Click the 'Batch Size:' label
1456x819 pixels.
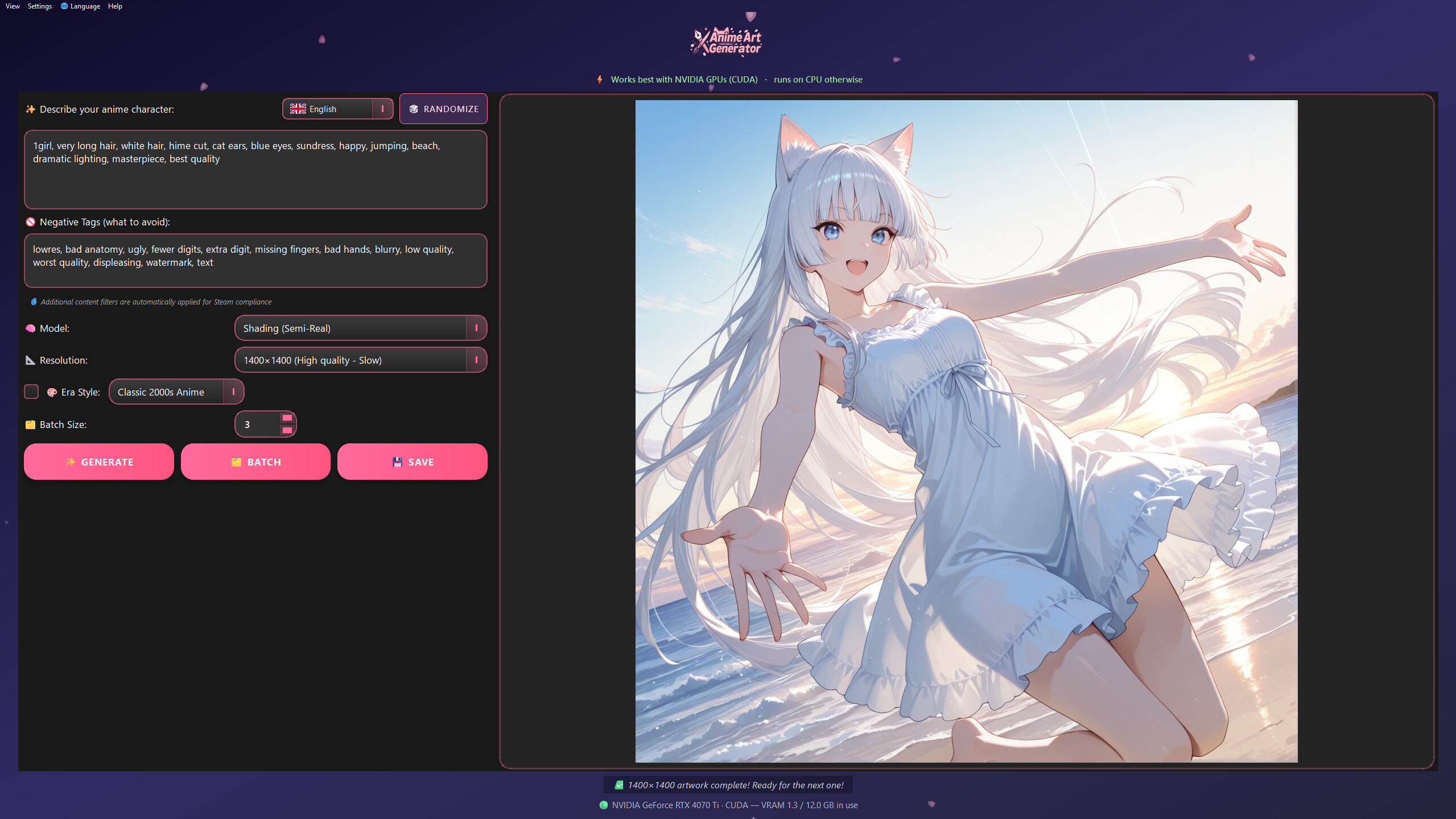point(63,425)
